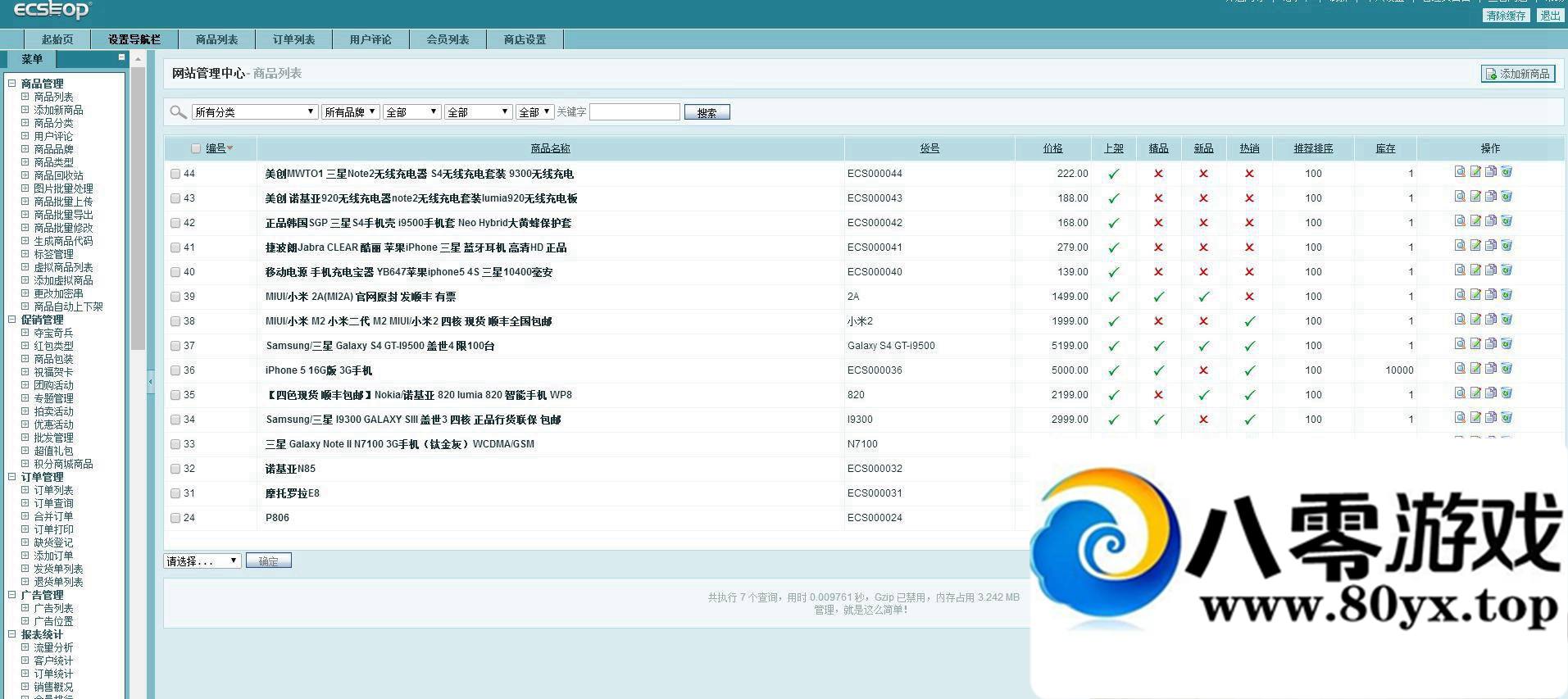Click the 关键字 keyword input field

click(x=634, y=112)
